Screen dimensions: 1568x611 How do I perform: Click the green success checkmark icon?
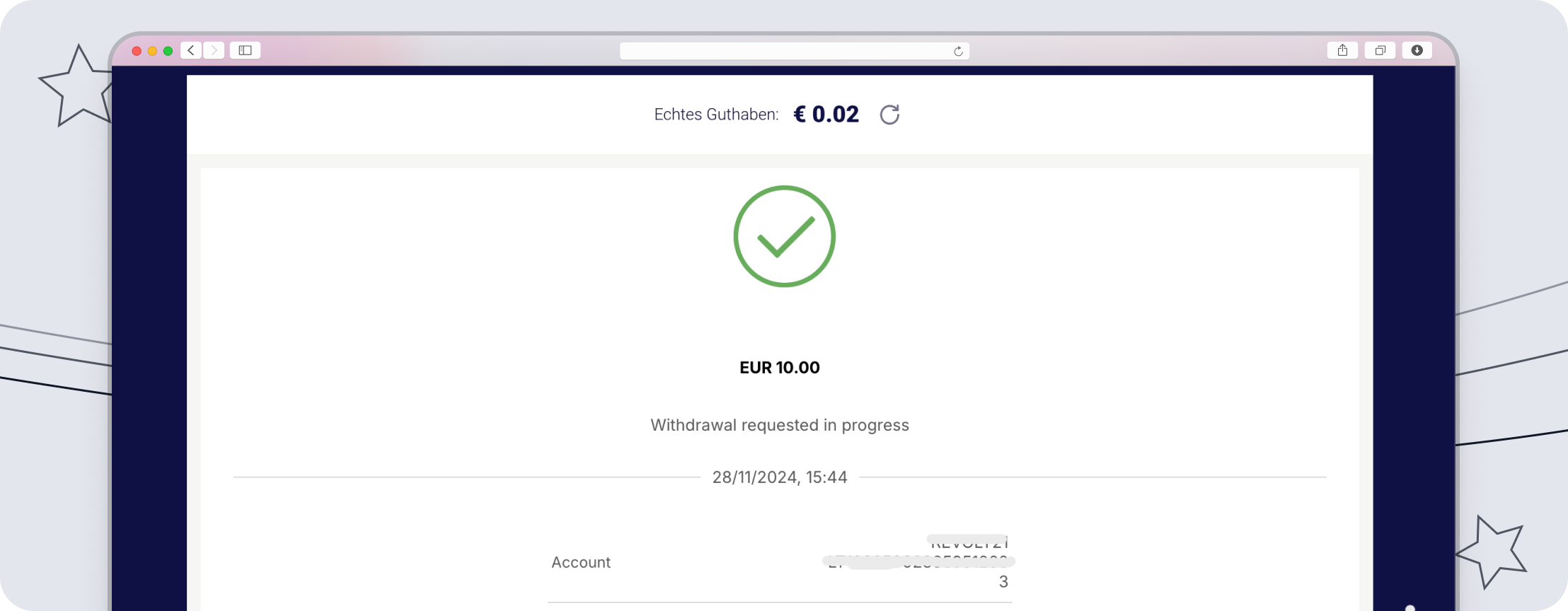click(x=784, y=236)
